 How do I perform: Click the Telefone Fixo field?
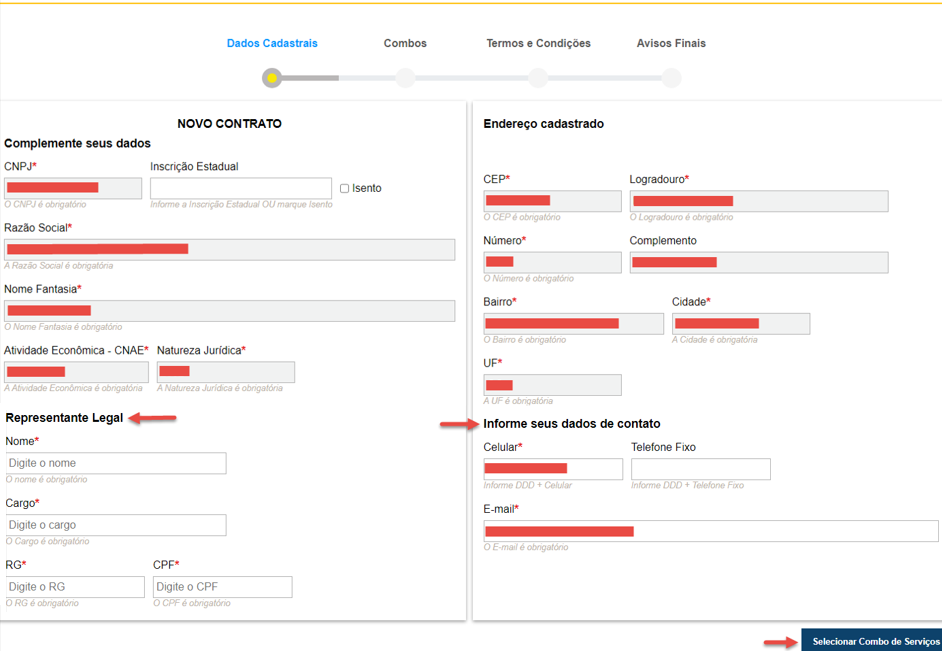[x=700, y=469]
